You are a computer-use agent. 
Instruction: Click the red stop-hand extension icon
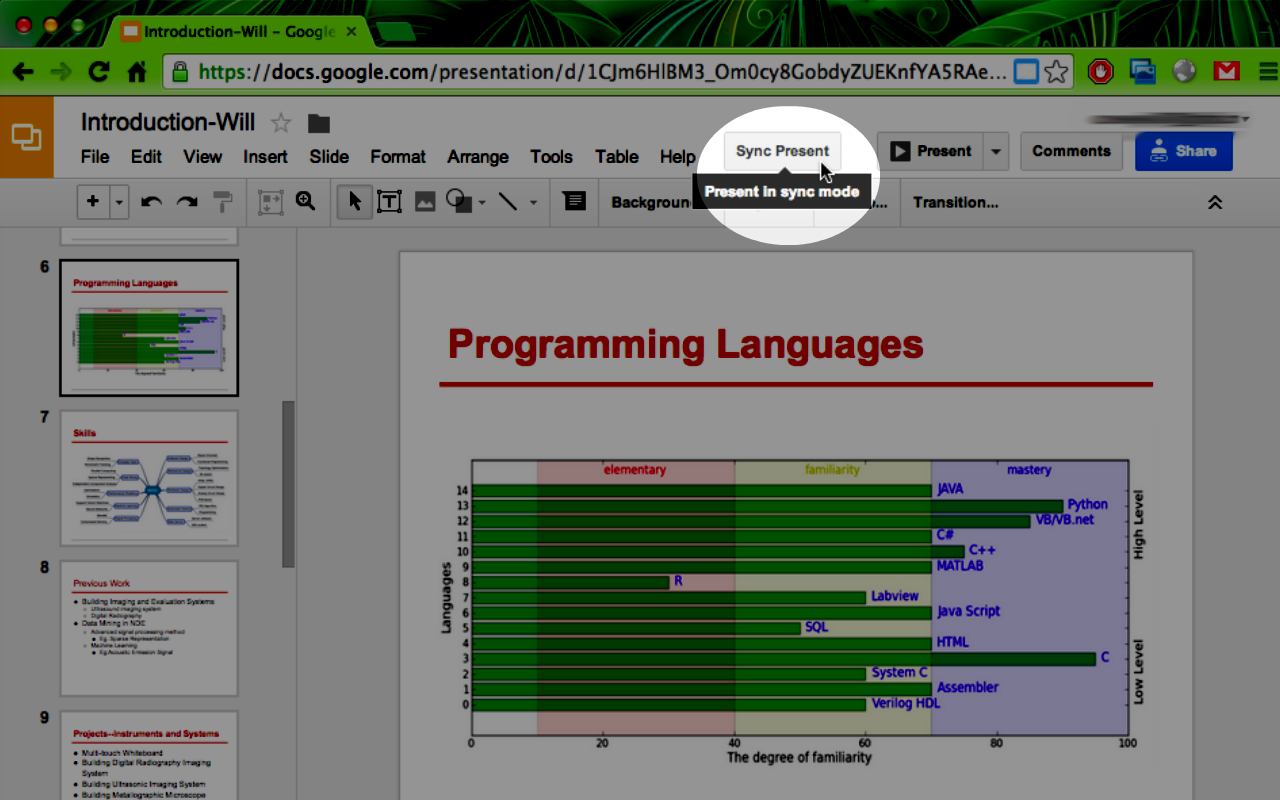pyautogui.click(x=1100, y=72)
